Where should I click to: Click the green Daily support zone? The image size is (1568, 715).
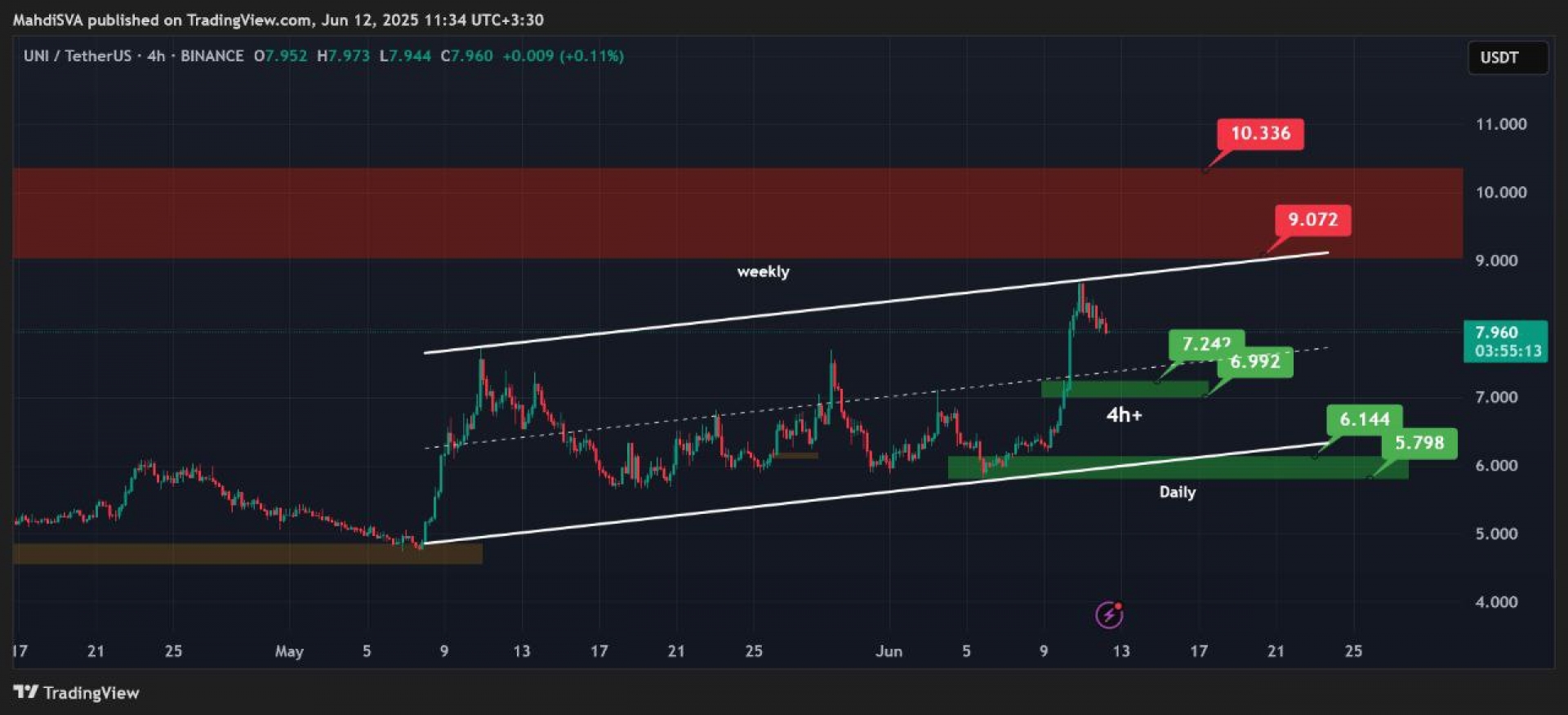1178,467
